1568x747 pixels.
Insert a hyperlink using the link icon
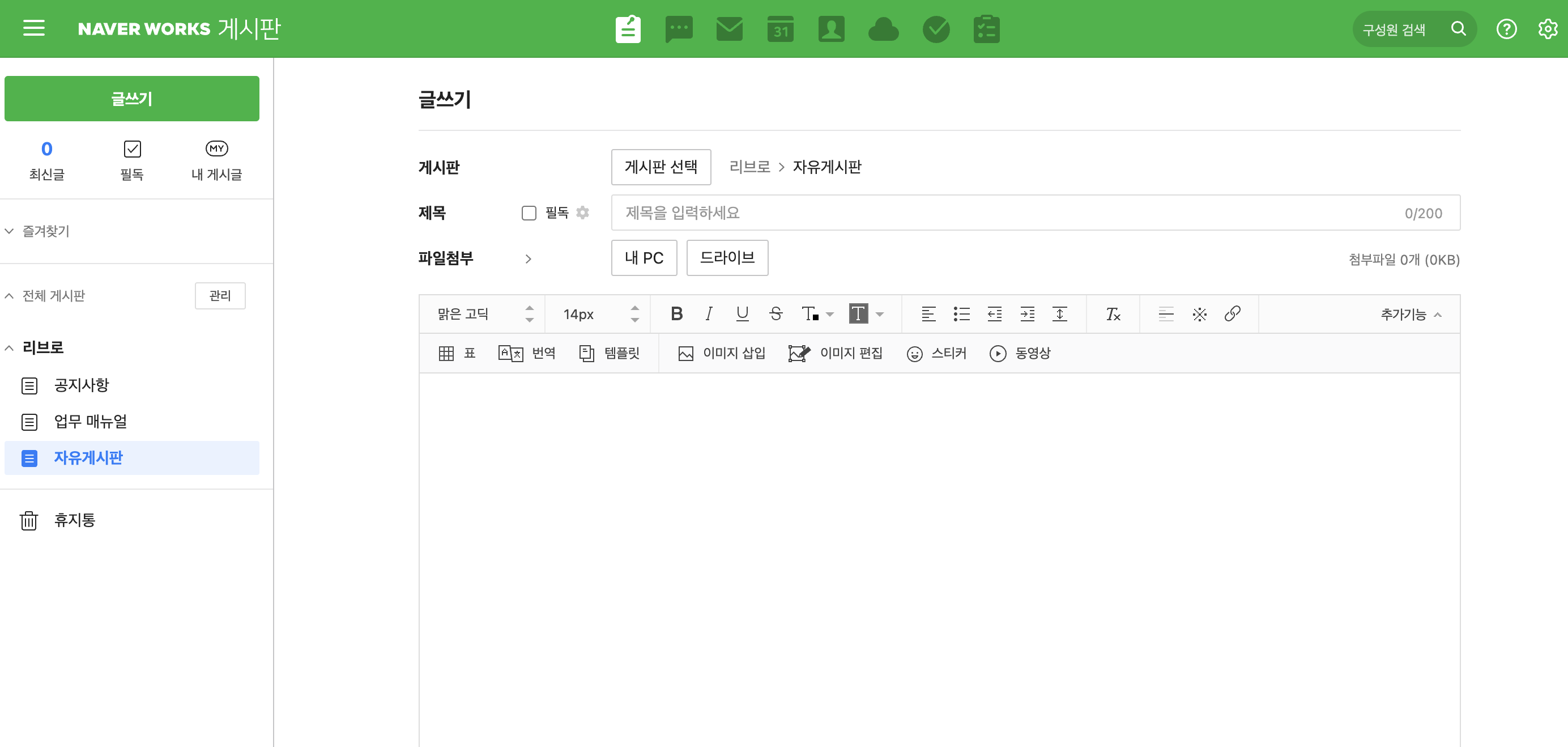click(1232, 313)
